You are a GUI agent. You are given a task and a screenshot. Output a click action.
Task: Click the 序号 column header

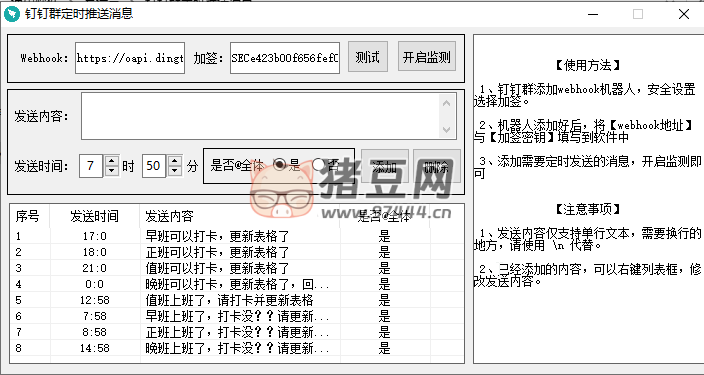(x=30, y=216)
